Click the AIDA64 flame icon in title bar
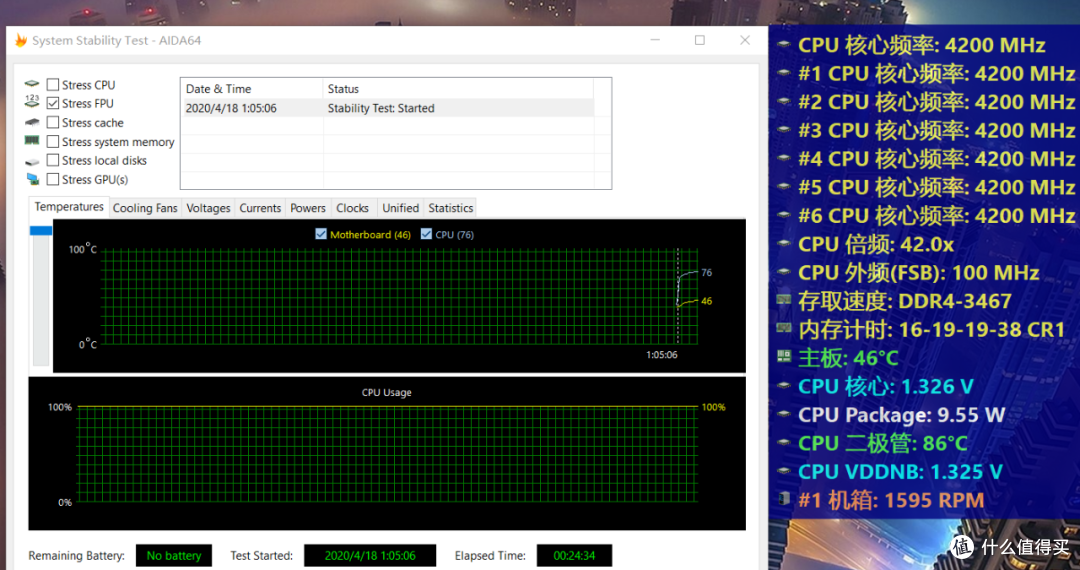The height and width of the screenshot is (570, 1080). 21,41
